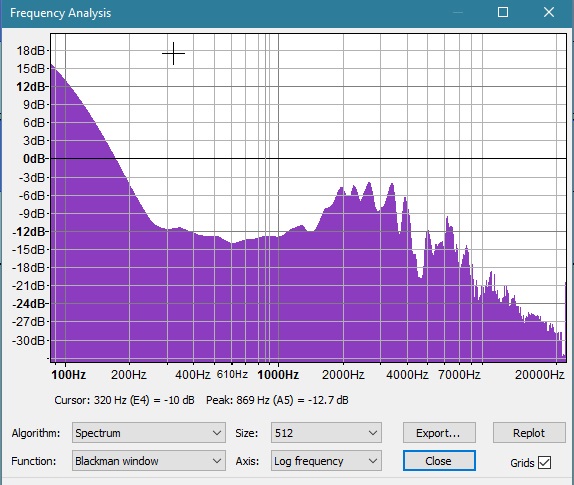Screen dimensions: 574x485
Task: Click the Peak readout showing 869 Hz
Action: tap(277, 400)
